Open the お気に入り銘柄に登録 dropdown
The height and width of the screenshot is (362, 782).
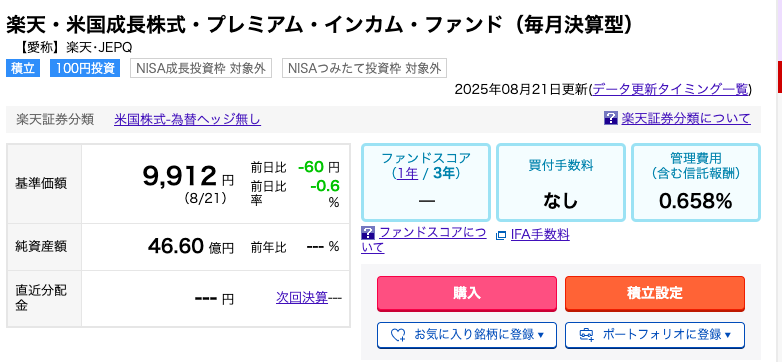point(467,335)
